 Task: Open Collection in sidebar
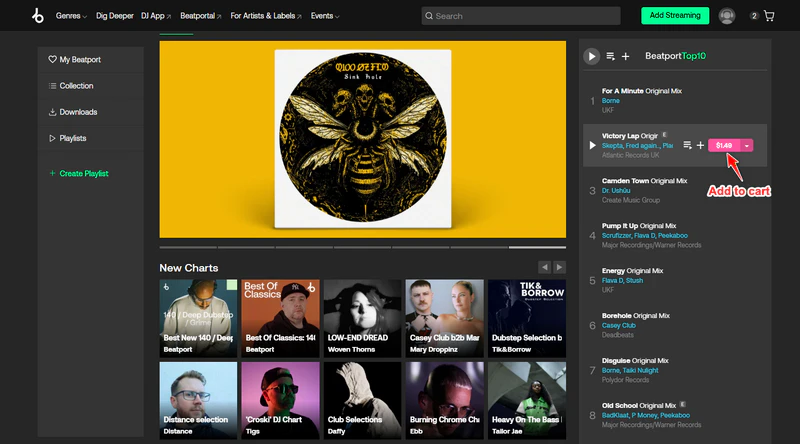click(x=71, y=86)
